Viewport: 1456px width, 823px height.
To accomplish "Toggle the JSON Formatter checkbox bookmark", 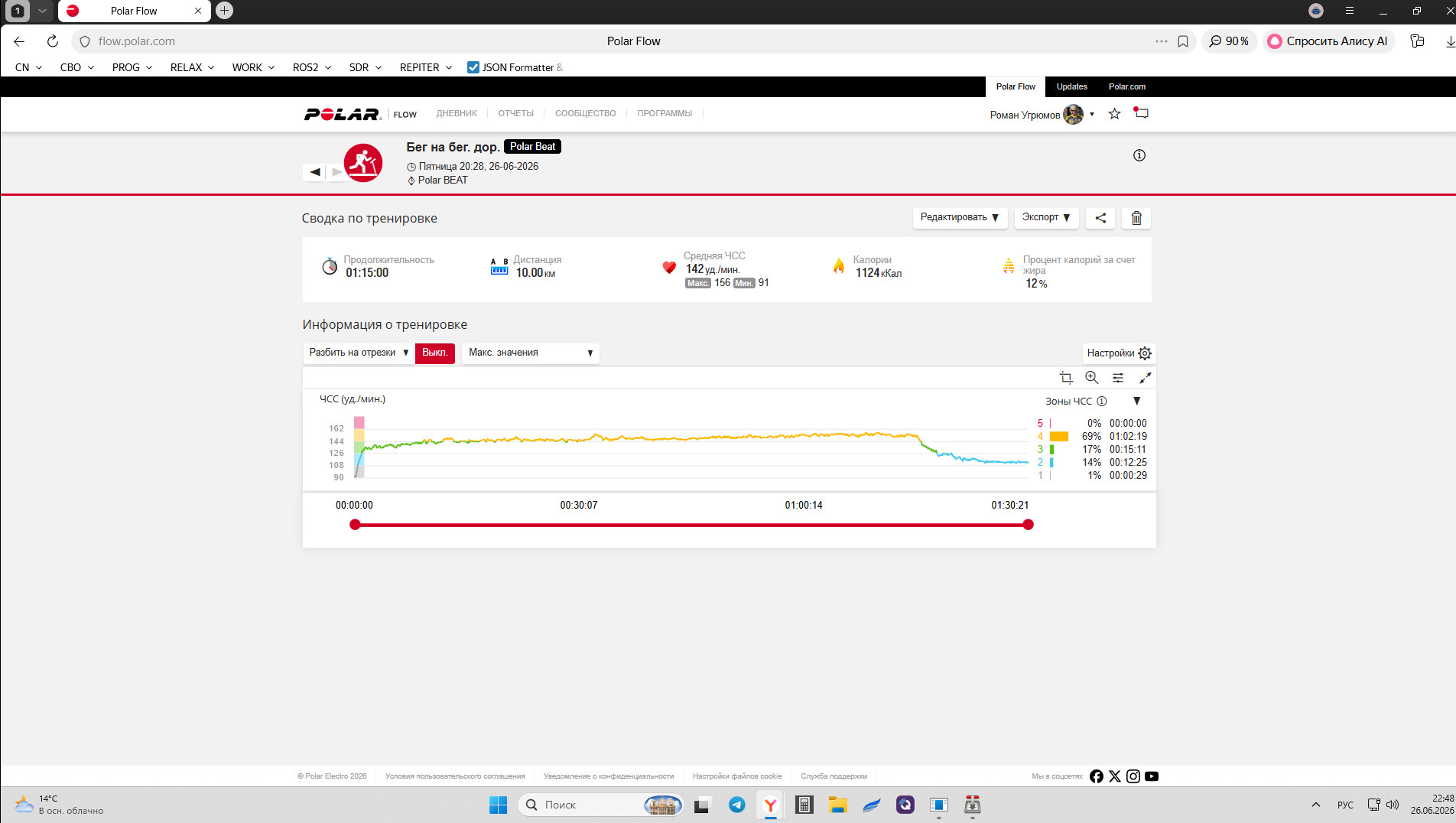I will (x=473, y=67).
